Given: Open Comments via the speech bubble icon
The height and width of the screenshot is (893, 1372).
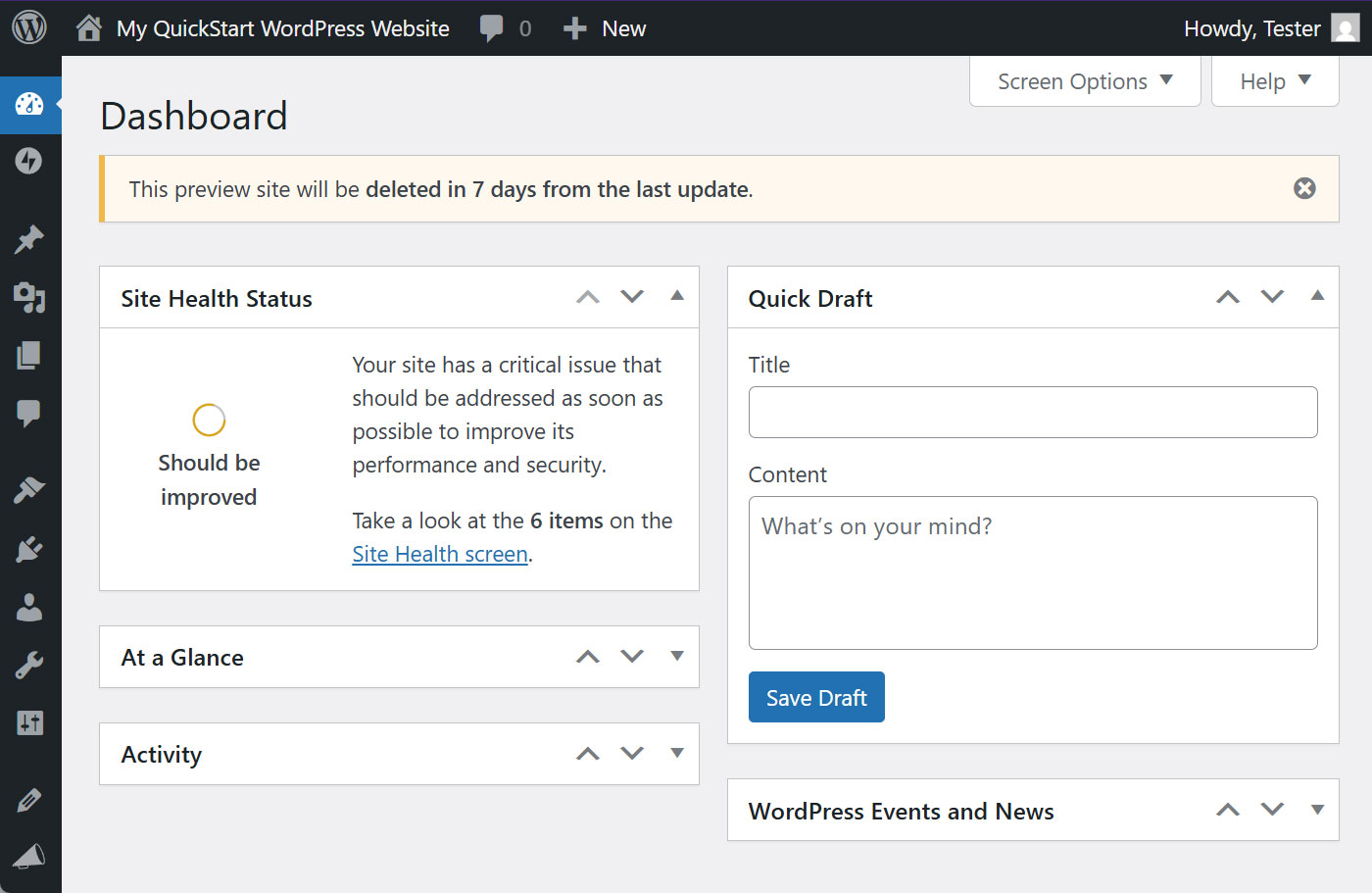Looking at the screenshot, I should (30, 414).
